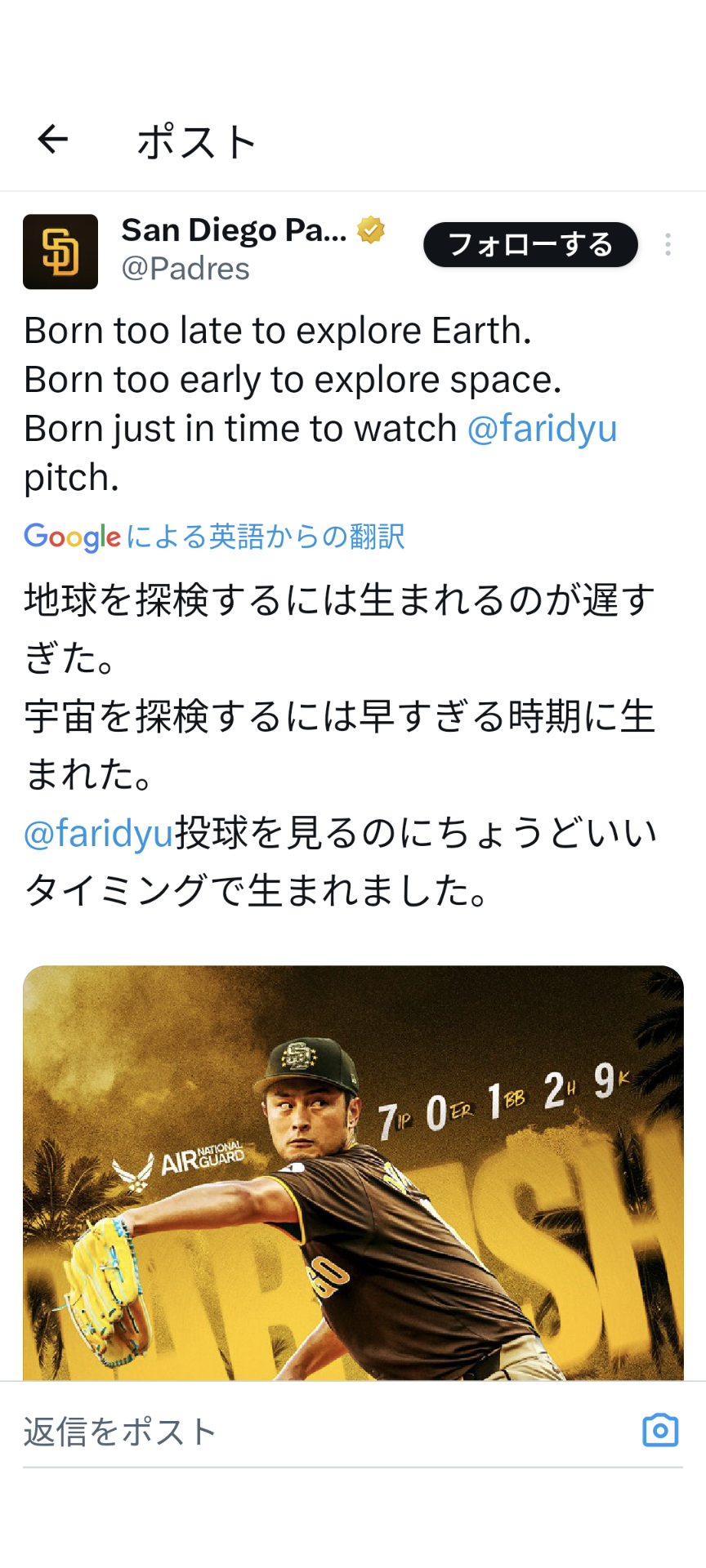Open @faridyu mention in English text
This screenshot has width=706, height=1568.
click(x=542, y=429)
